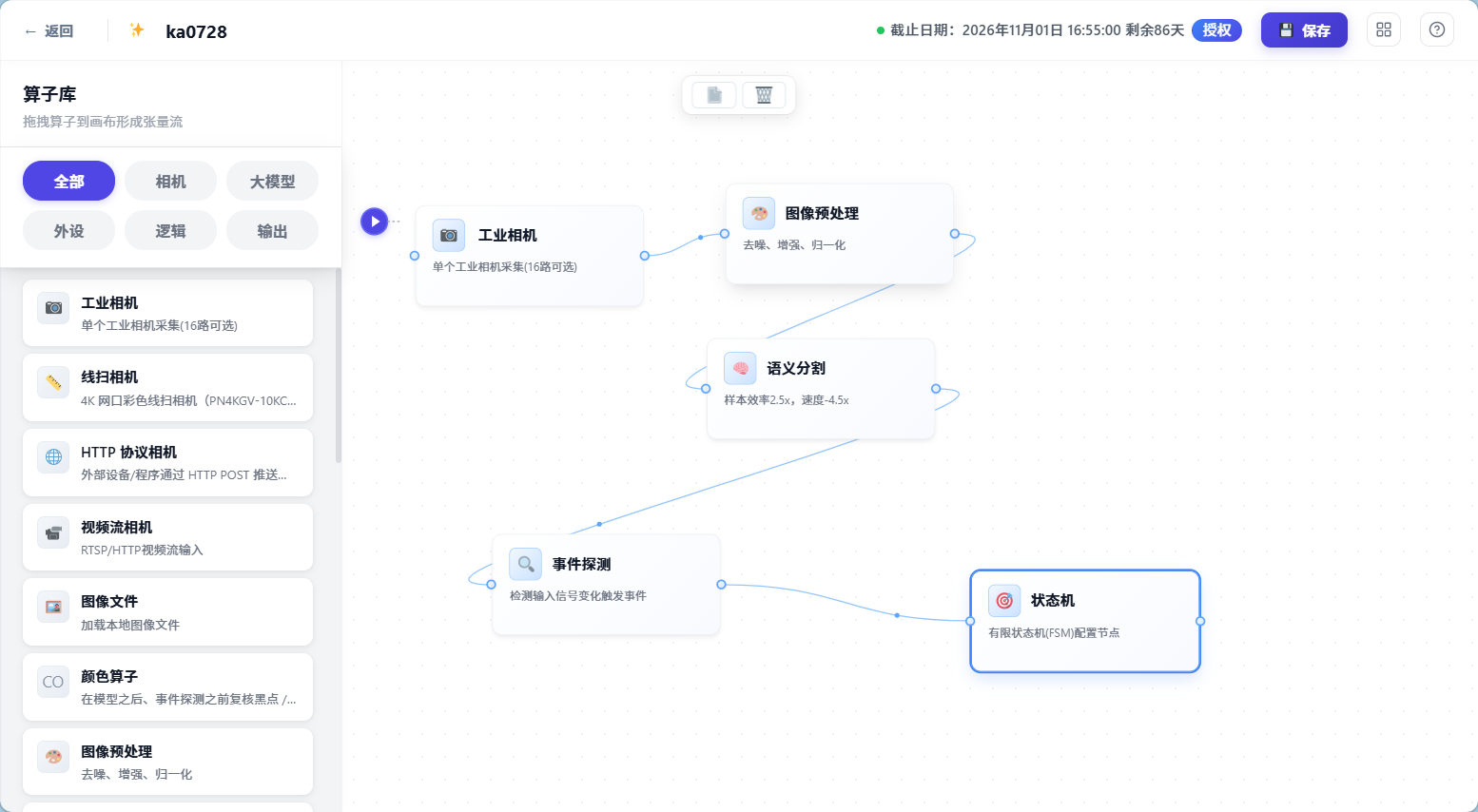Click the copy document icon in canvas toolbar

tap(714, 95)
